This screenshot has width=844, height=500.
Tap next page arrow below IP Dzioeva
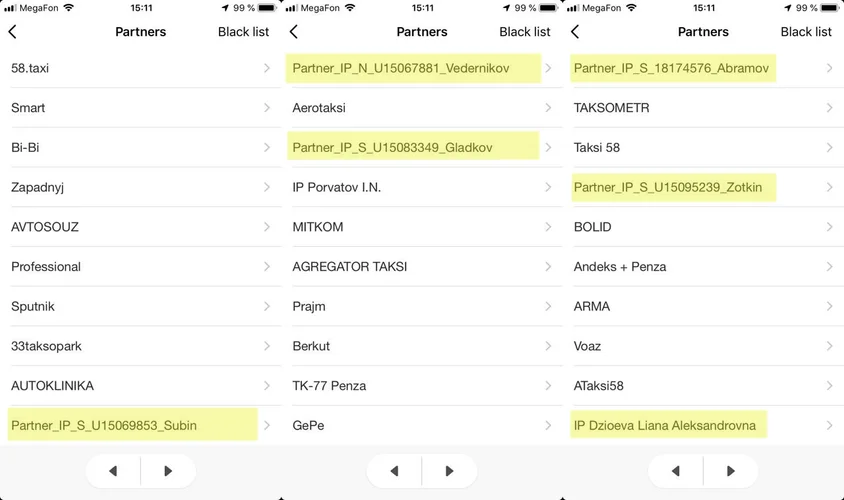[x=730, y=471]
